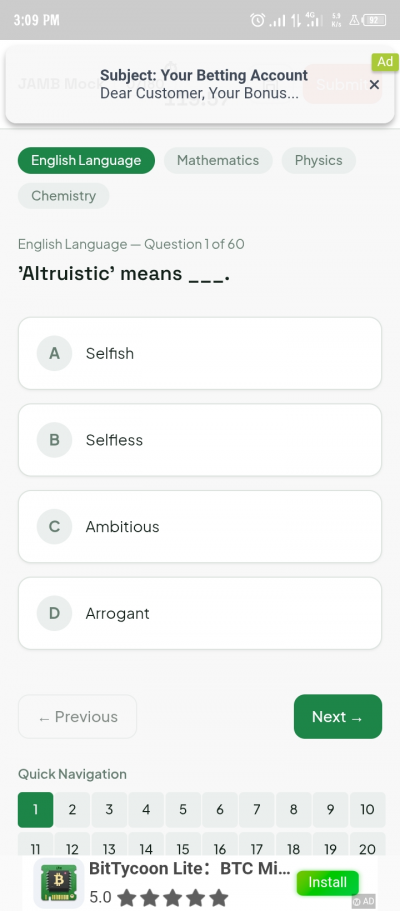400x911 pixels.
Task: Tap the green Ad badge
Action: (x=385, y=62)
